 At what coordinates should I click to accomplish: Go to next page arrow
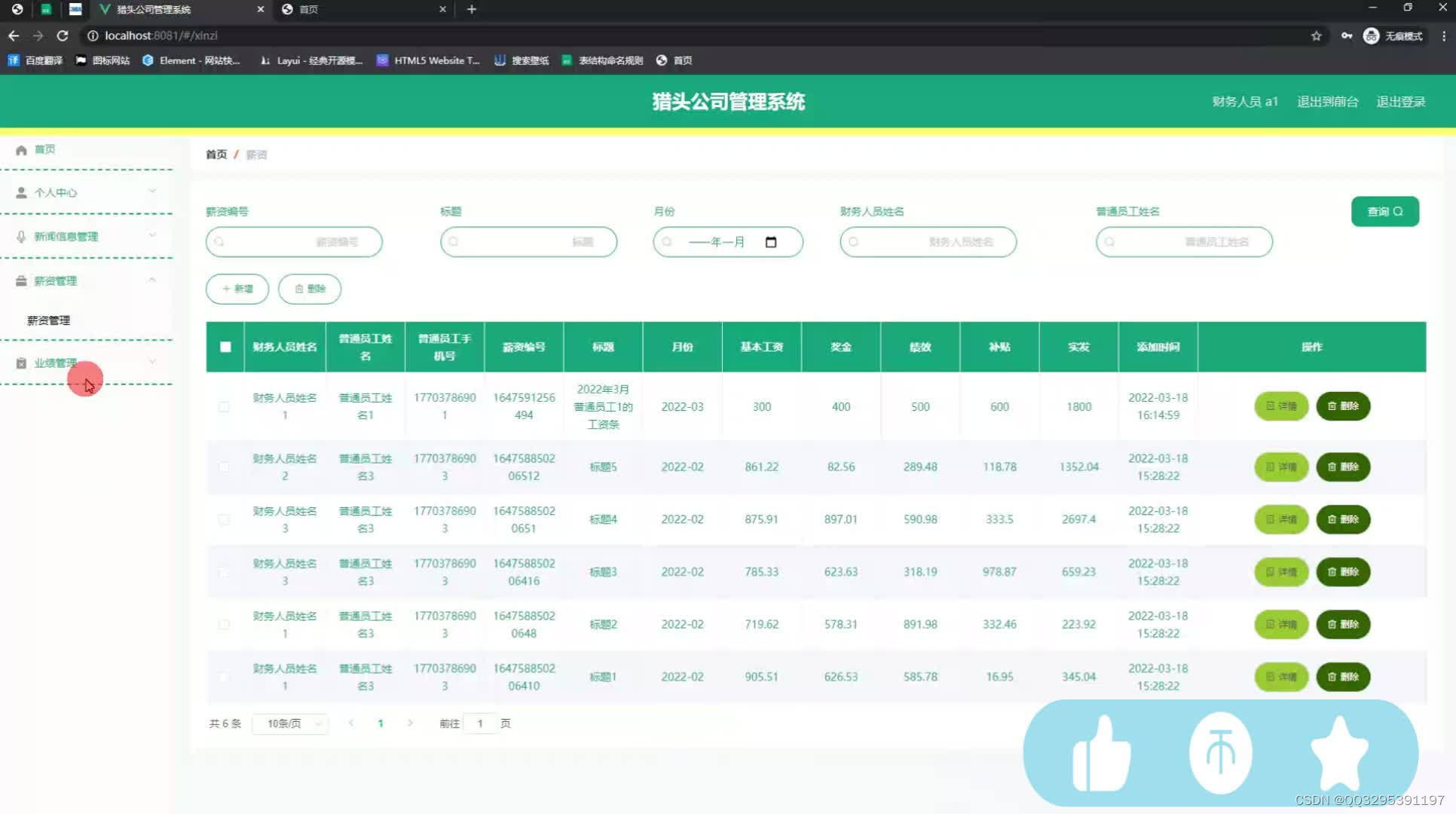coord(410,724)
